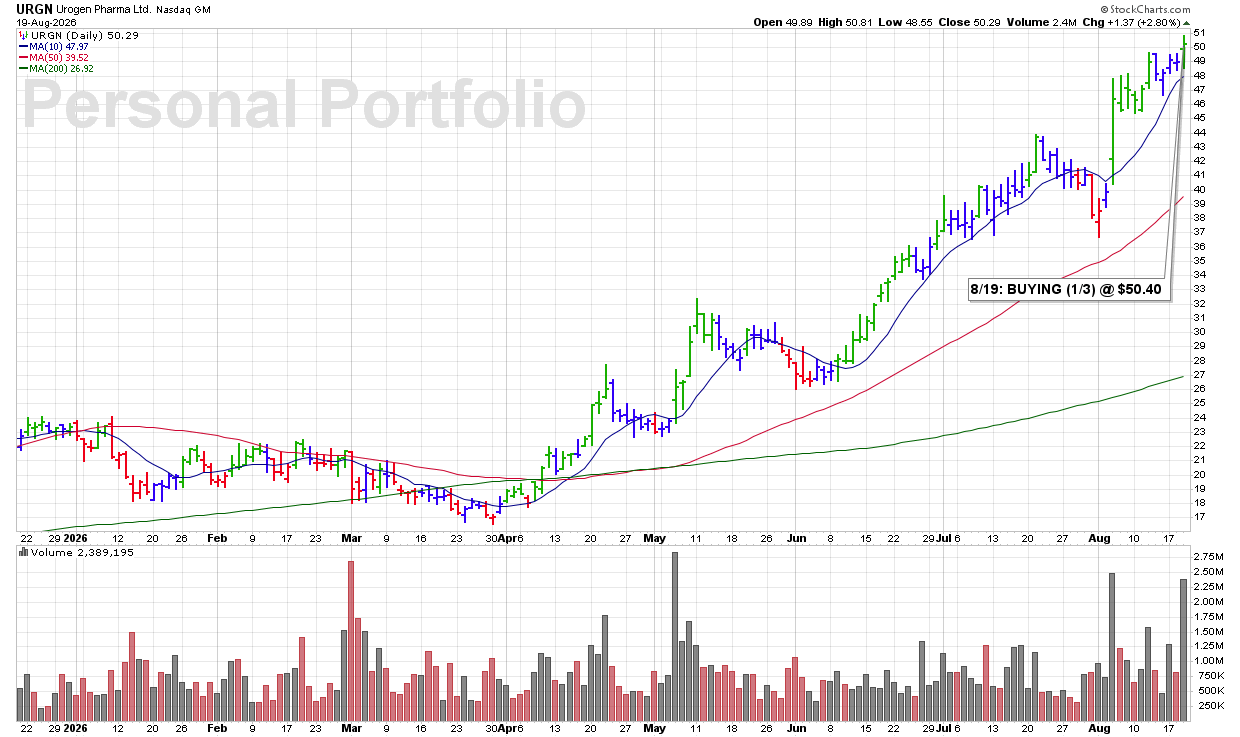The height and width of the screenshot is (737, 1240).
Task: Click the 'High 50.81' value
Action: coord(845,22)
